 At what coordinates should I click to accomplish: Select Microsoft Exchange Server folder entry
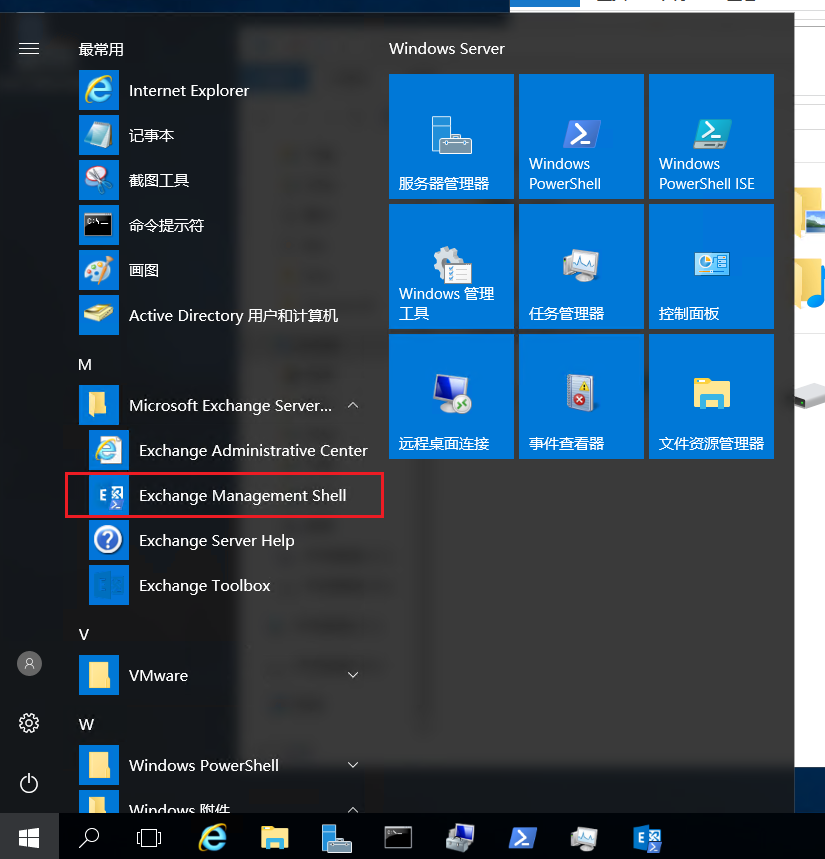pyautogui.click(x=219, y=405)
